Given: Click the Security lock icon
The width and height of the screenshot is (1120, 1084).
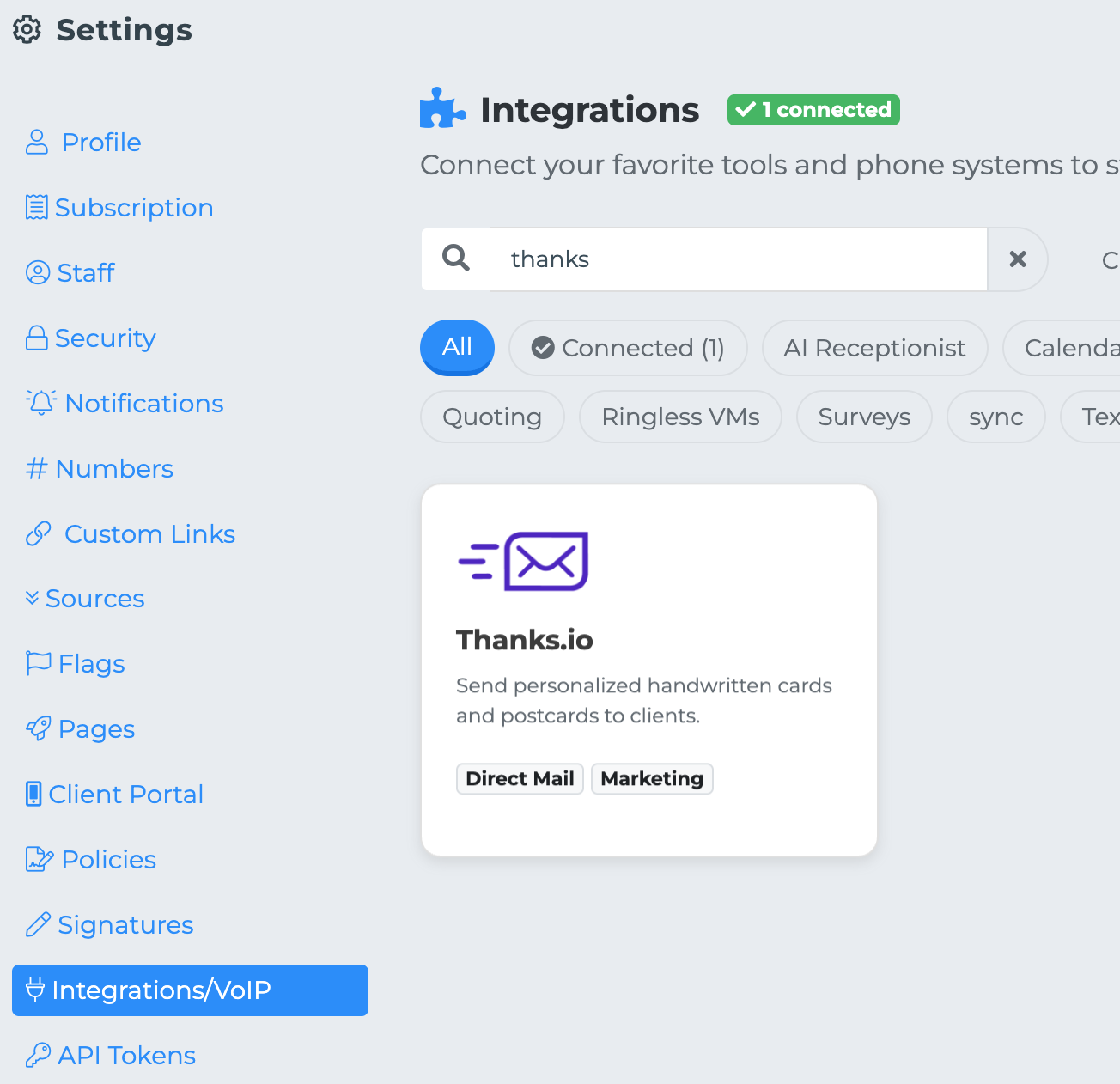Looking at the screenshot, I should [x=37, y=338].
